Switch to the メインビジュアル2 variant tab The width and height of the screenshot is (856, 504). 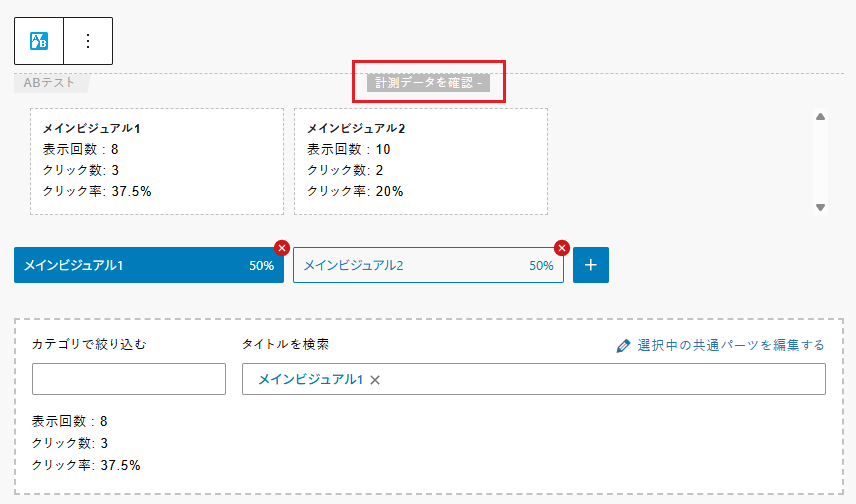point(428,265)
